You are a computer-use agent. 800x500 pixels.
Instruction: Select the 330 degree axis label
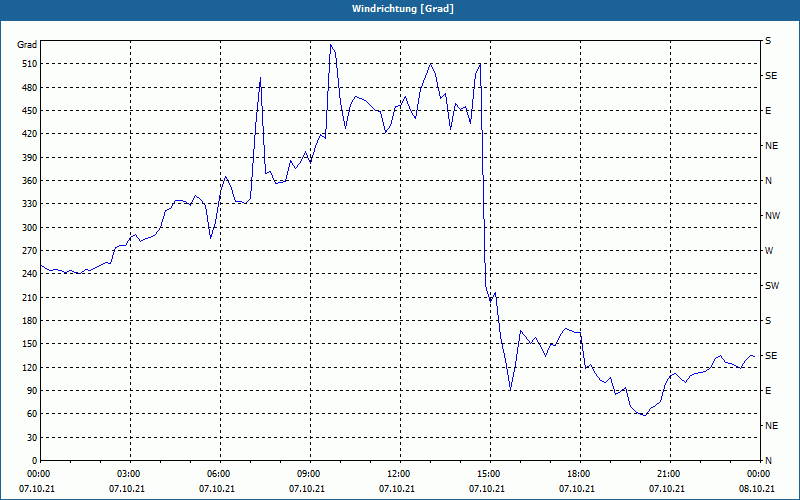30,204
